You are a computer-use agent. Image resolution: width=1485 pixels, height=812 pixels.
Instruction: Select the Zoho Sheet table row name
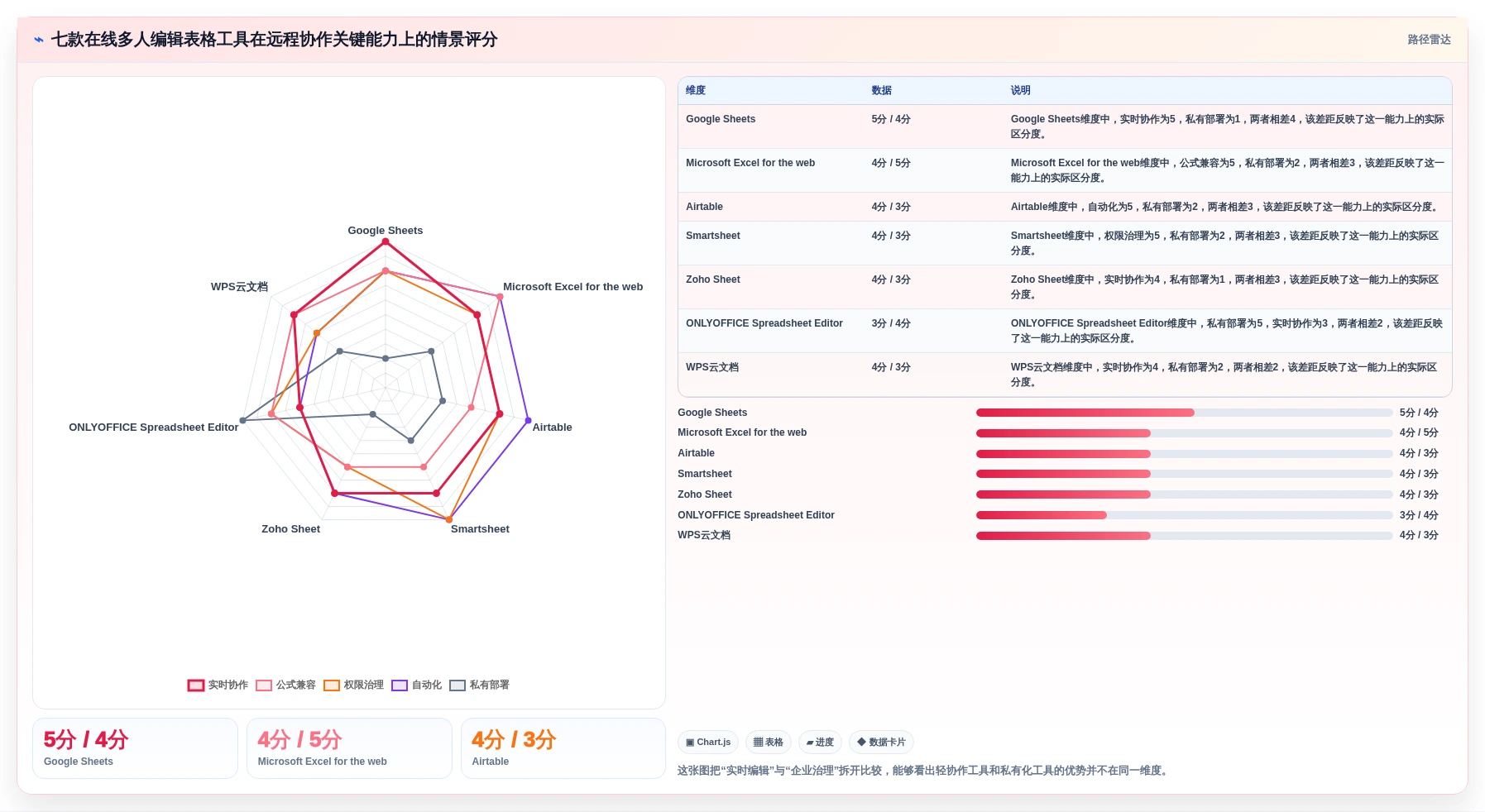[x=713, y=279]
